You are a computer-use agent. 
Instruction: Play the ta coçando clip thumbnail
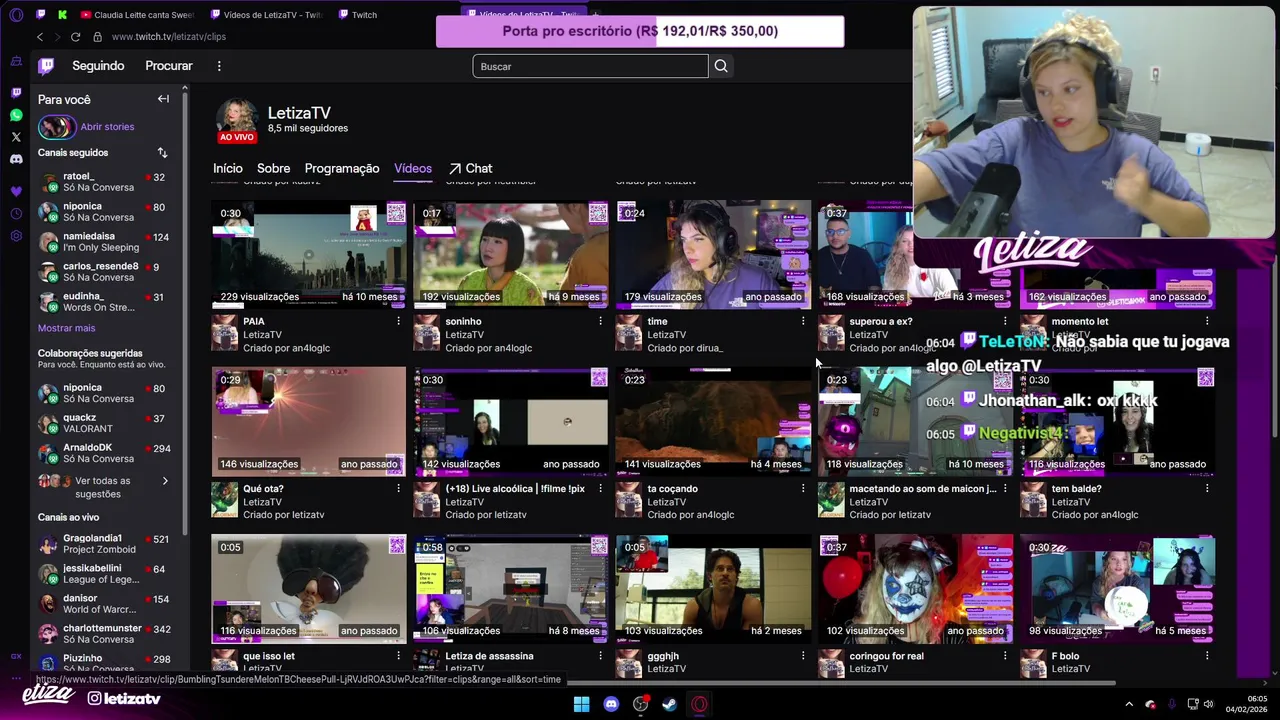click(x=713, y=421)
